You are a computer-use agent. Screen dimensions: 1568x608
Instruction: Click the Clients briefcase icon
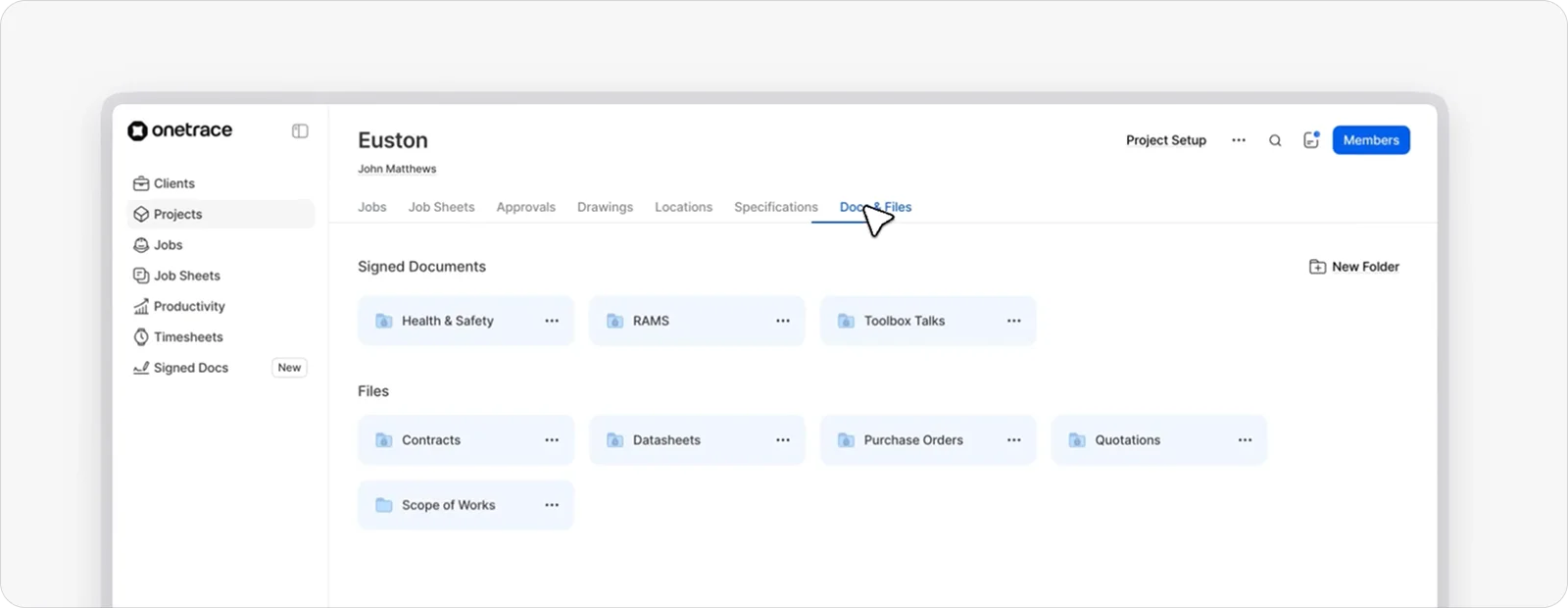tap(141, 183)
